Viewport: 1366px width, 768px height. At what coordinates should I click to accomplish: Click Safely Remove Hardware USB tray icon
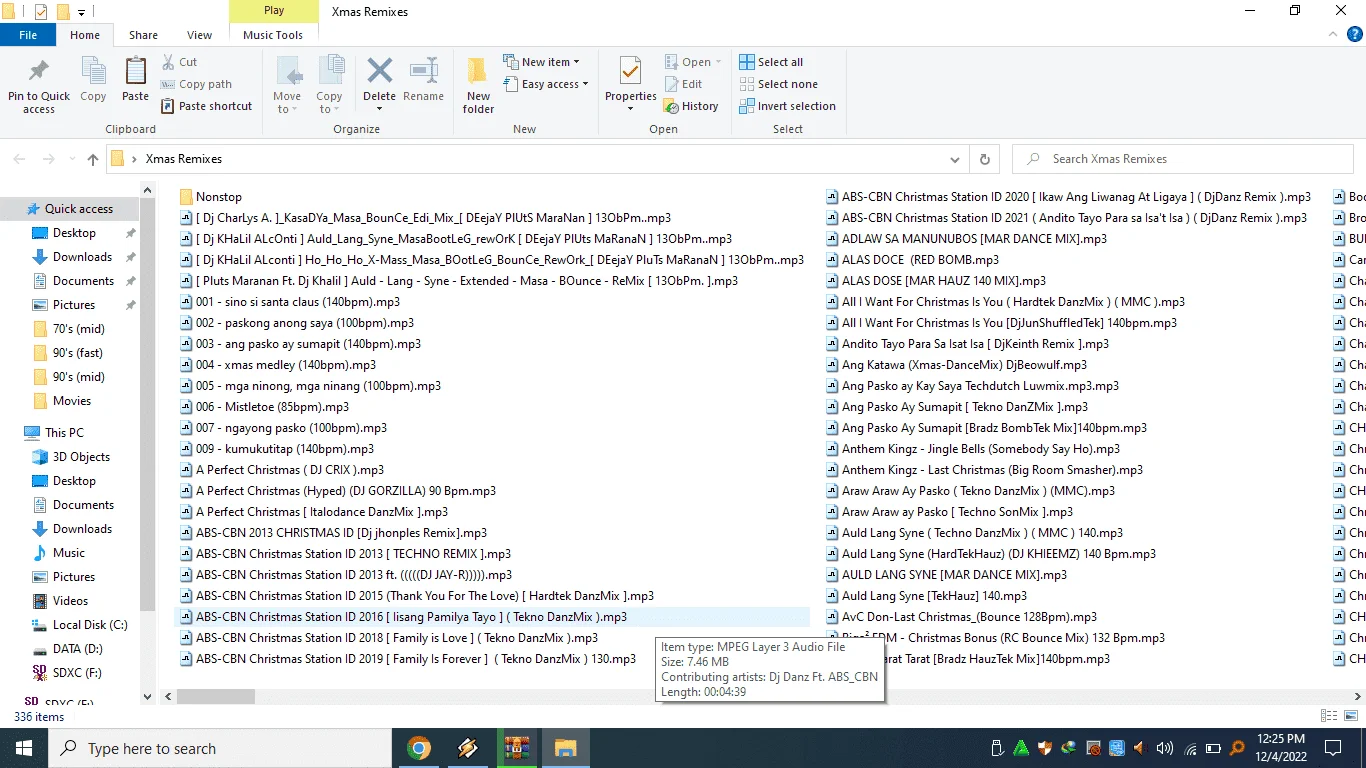(x=997, y=748)
